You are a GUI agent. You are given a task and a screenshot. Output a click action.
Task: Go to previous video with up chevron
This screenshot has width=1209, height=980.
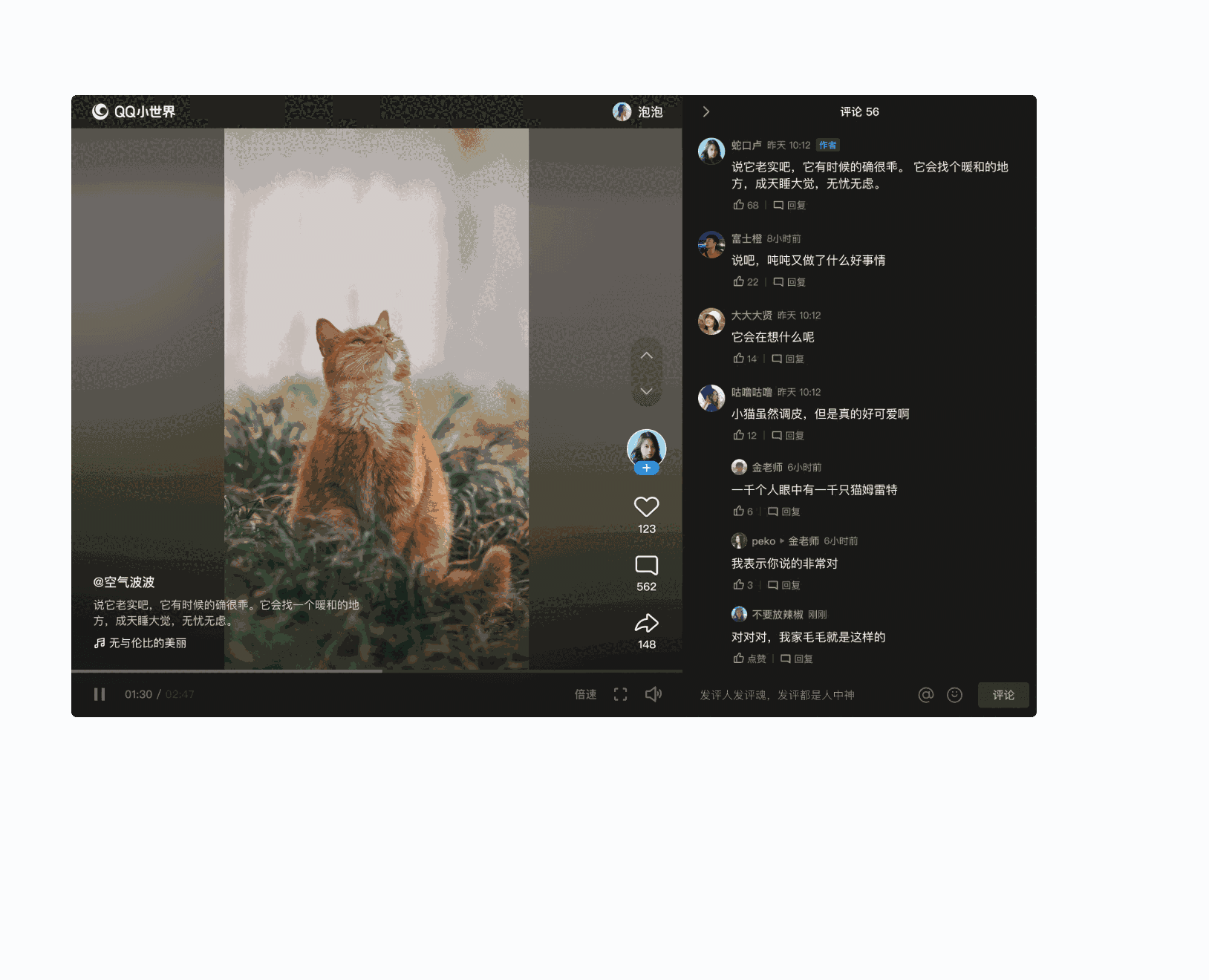pyautogui.click(x=646, y=355)
